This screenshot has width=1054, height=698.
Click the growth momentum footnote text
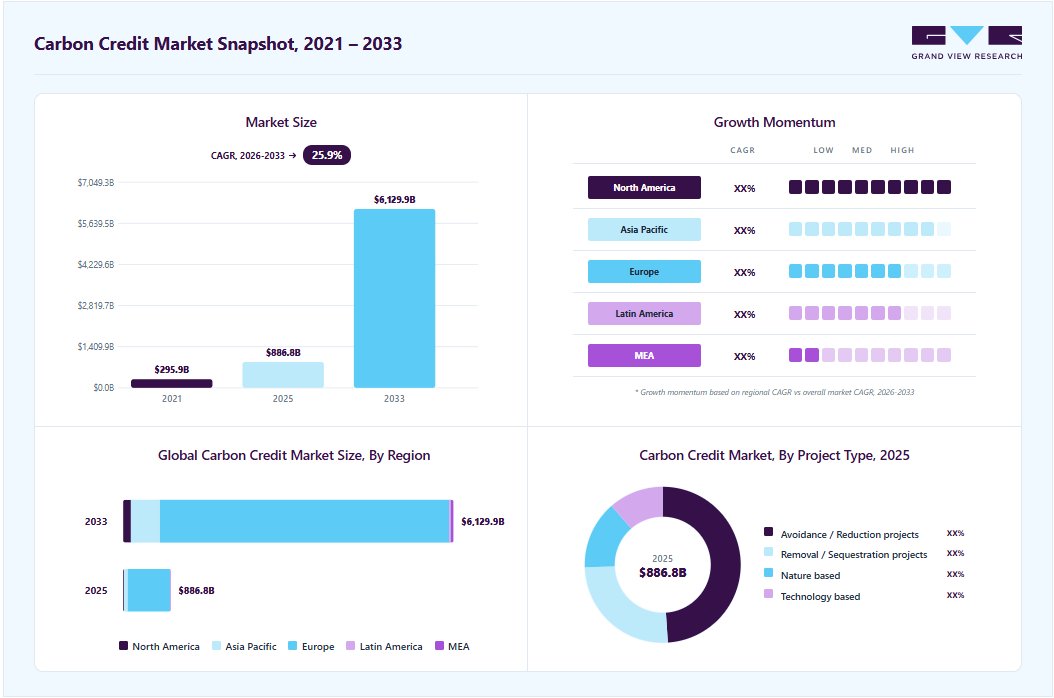(774, 392)
